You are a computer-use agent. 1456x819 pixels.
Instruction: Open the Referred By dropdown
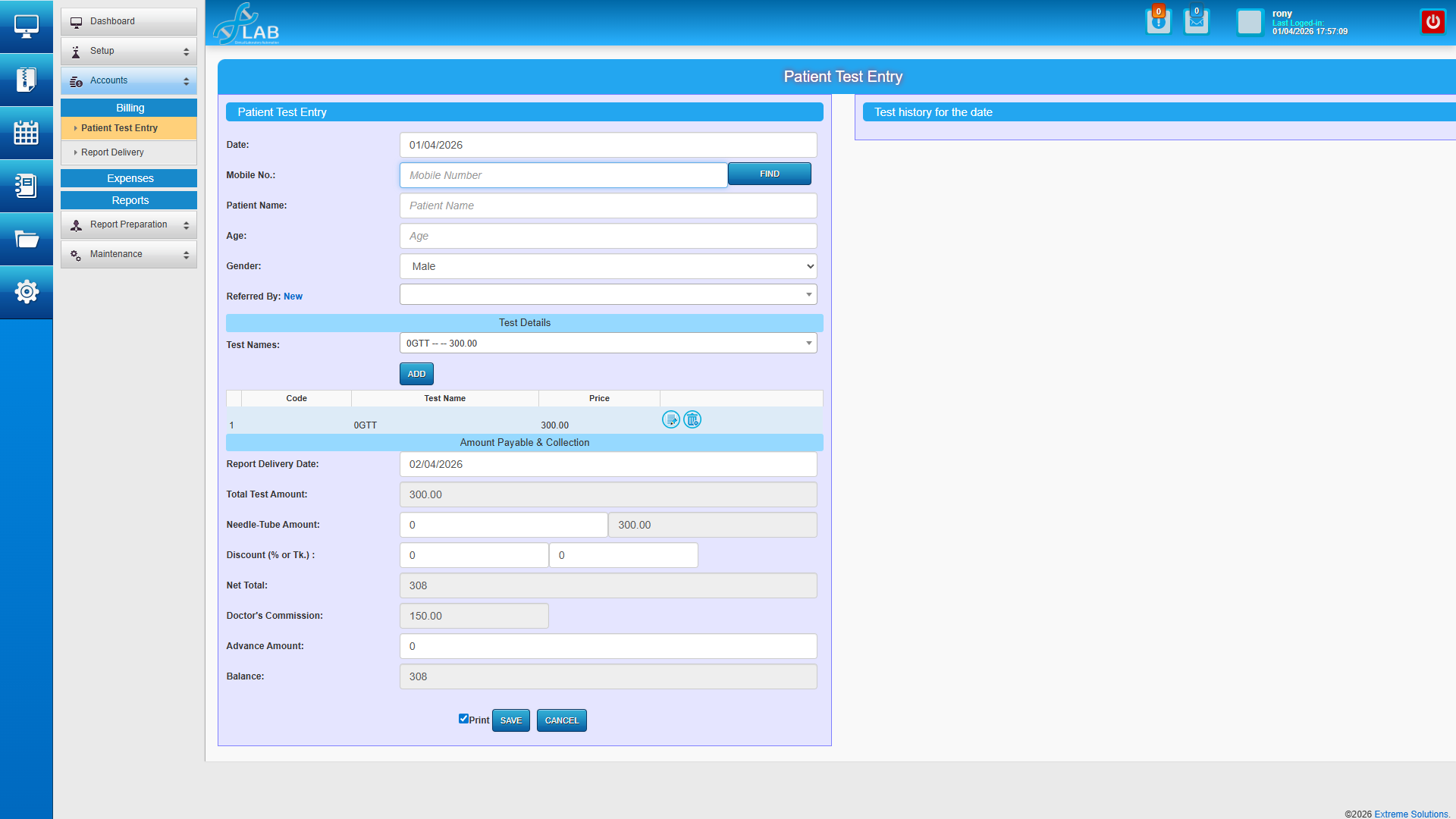tap(607, 294)
